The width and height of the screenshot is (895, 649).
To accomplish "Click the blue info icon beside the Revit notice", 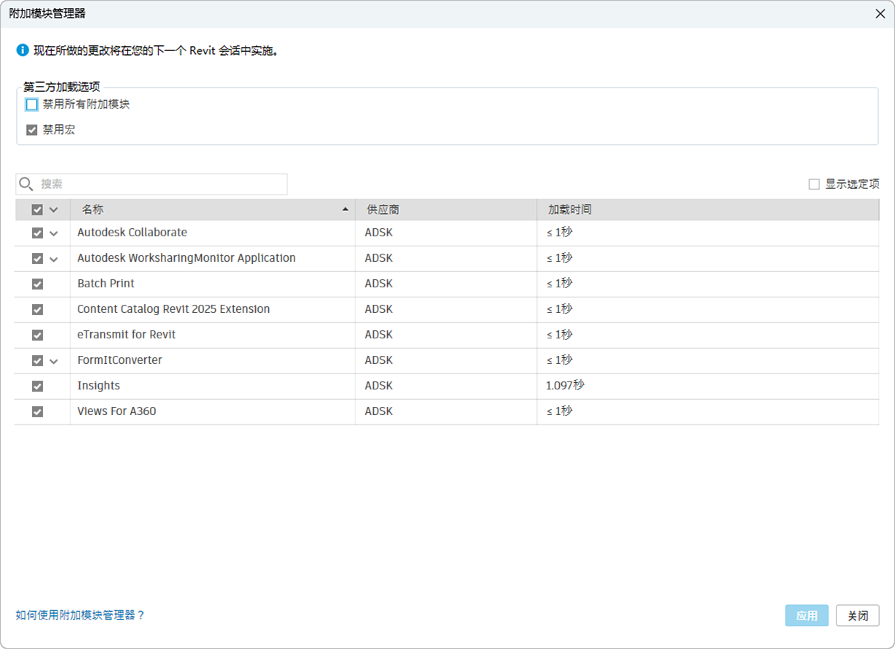I will [x=22, y=50].
